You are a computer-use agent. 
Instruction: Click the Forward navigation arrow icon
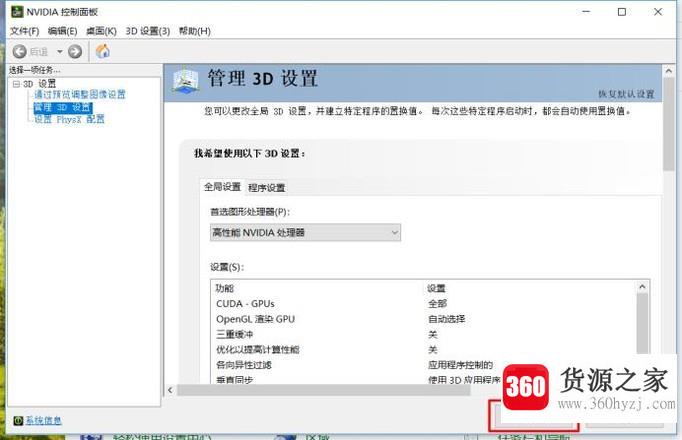coord(75,52)
